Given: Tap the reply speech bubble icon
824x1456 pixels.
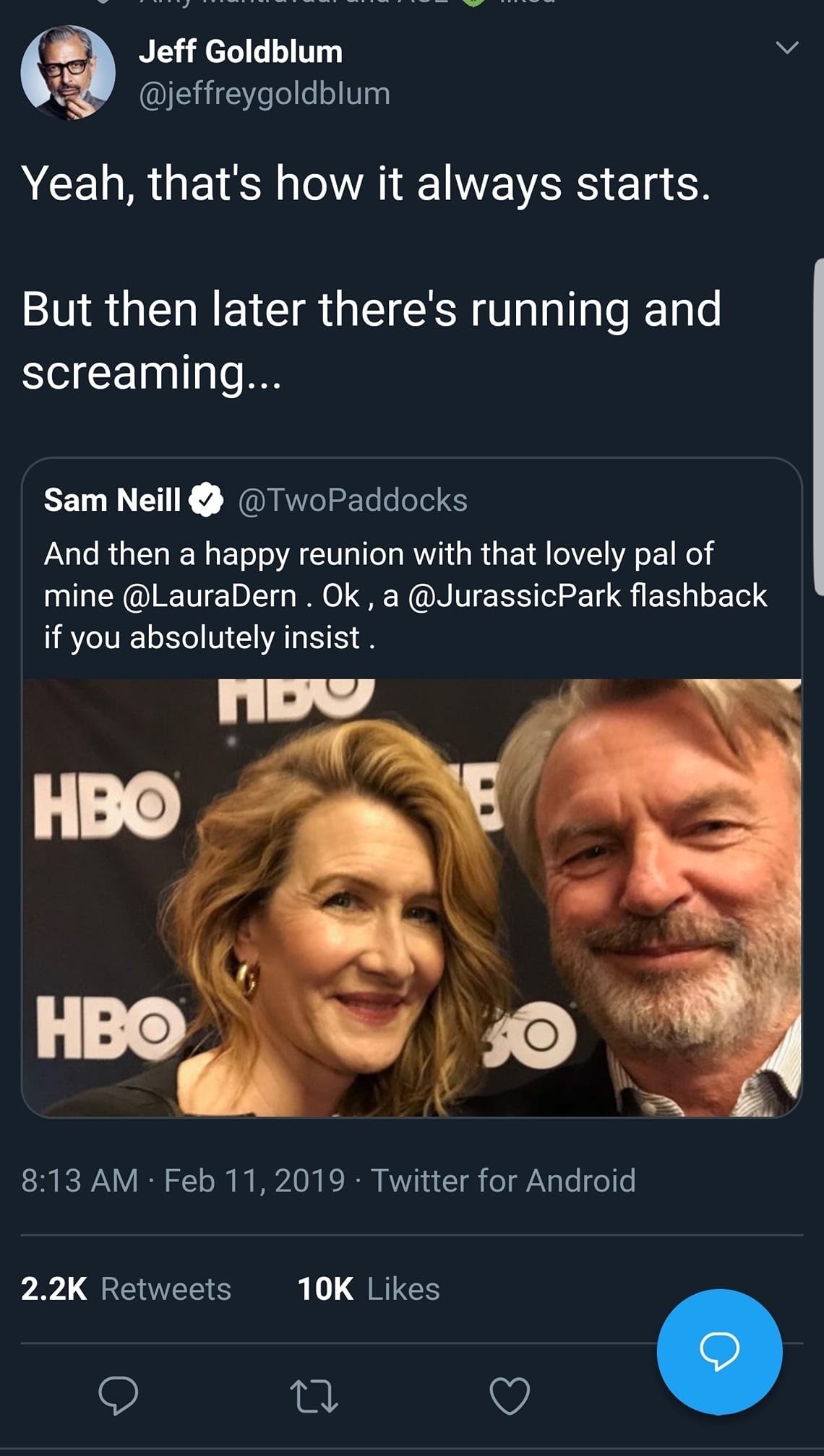Looking at the screenshot, I should pyautogui.click(x=119, y=1395).
